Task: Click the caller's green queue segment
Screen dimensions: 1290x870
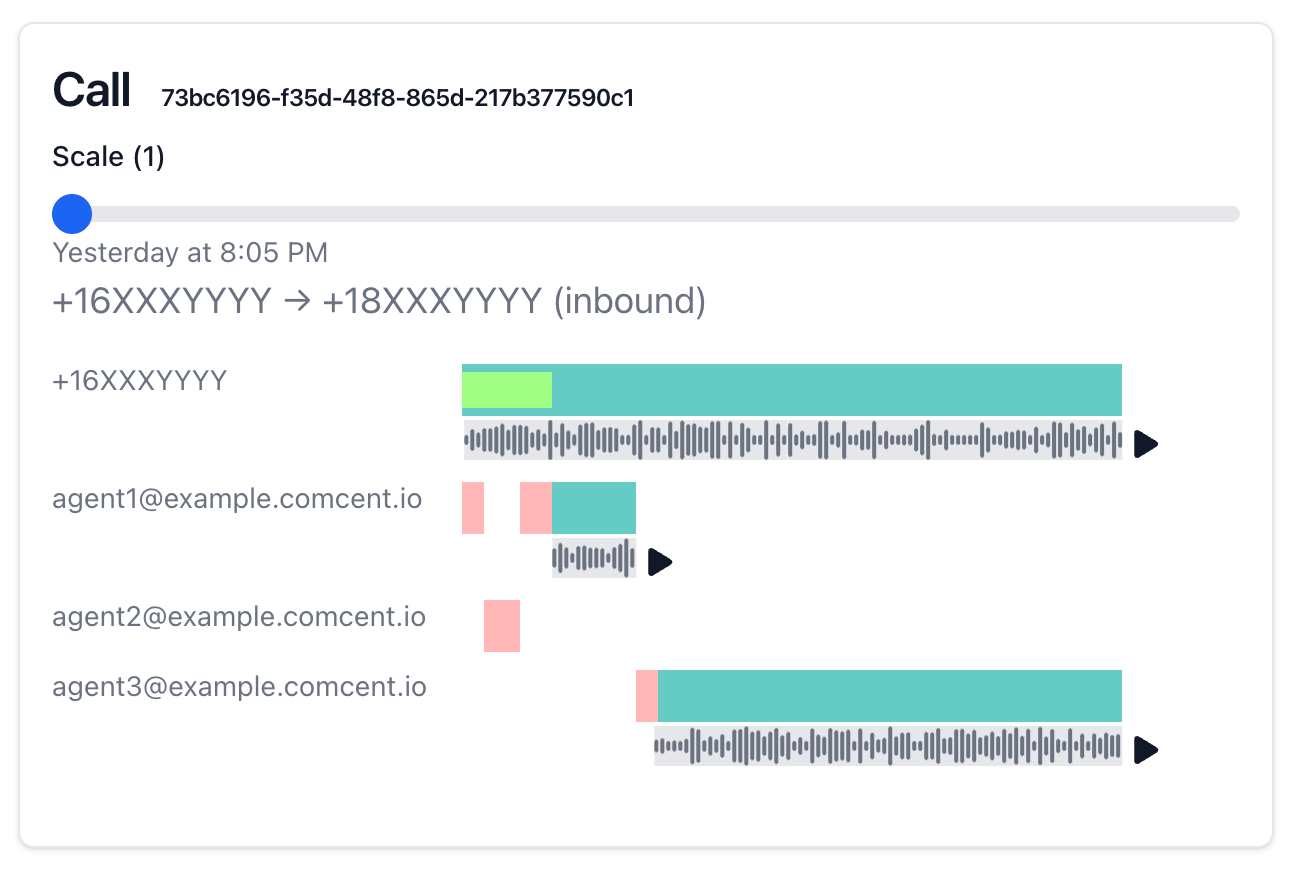Action: pyautogui.click(x=507, y=390)
